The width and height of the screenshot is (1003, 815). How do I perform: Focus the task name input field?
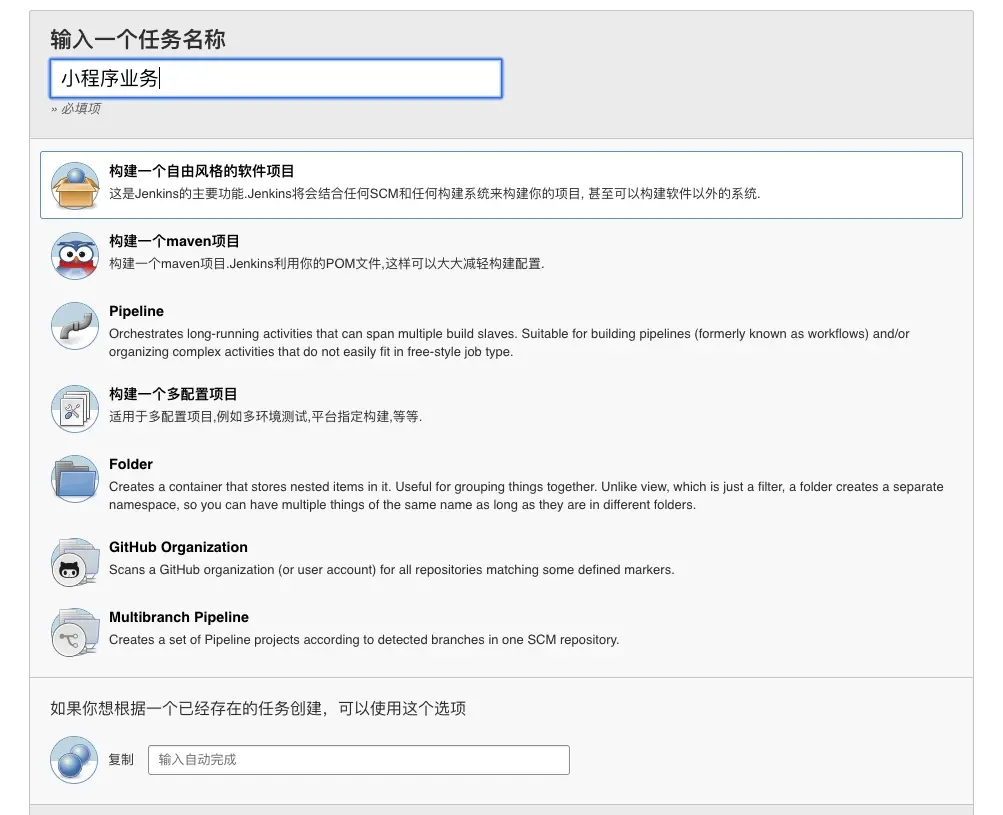tap(276, 78)
